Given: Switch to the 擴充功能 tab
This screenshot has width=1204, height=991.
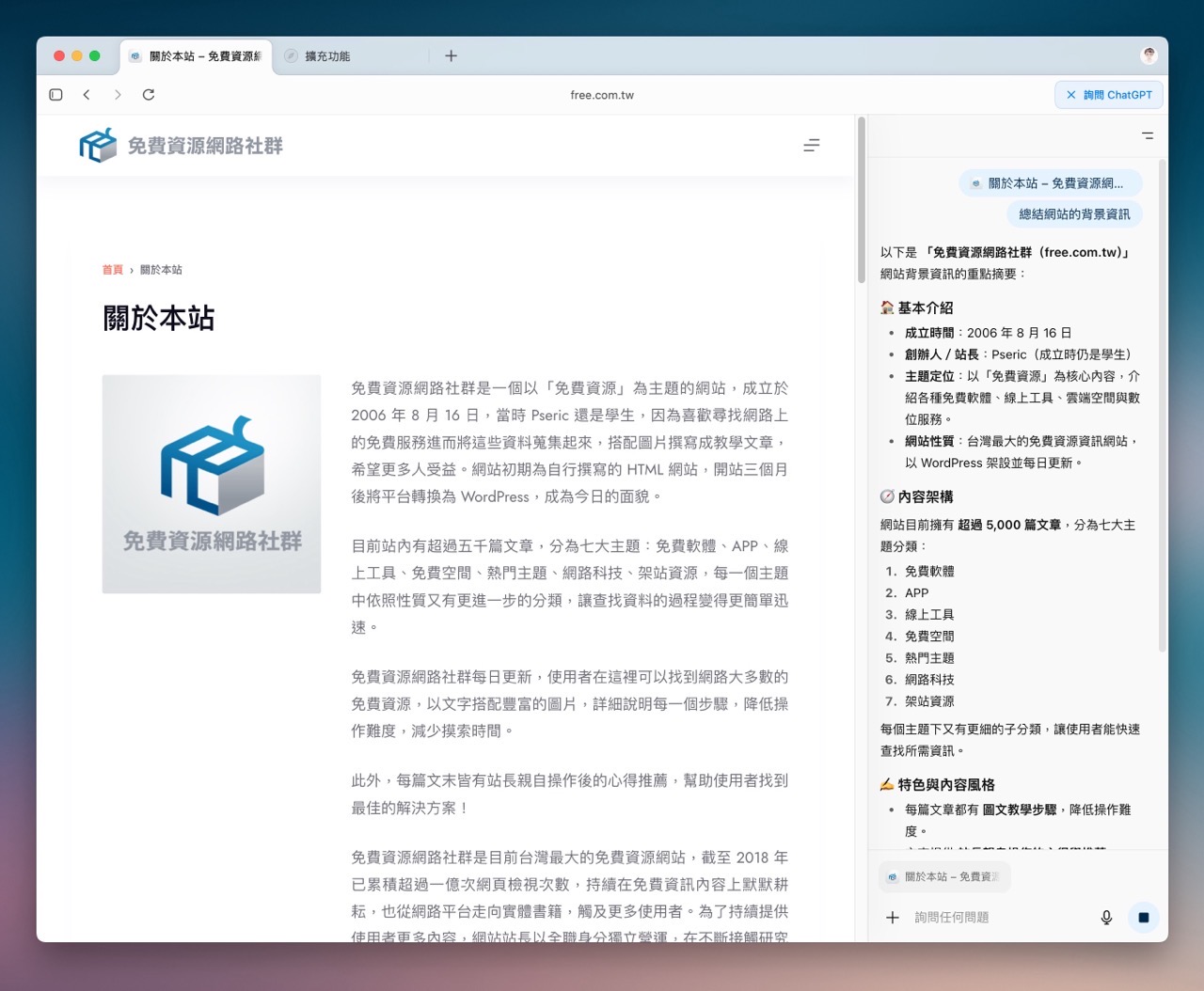Looking at the screenshot, I should click(x=327, y=56).
